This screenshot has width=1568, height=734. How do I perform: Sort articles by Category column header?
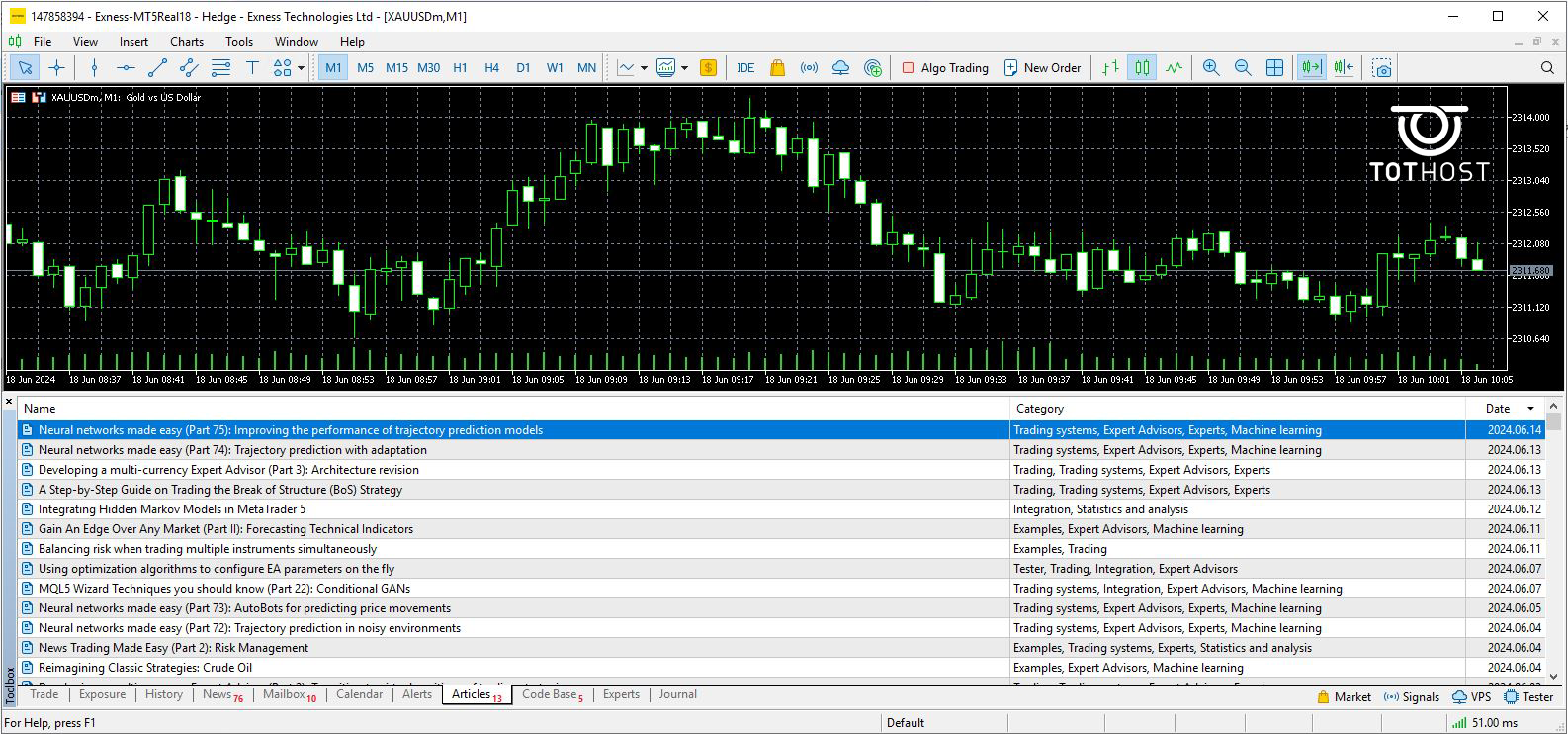click(1238, 409)
